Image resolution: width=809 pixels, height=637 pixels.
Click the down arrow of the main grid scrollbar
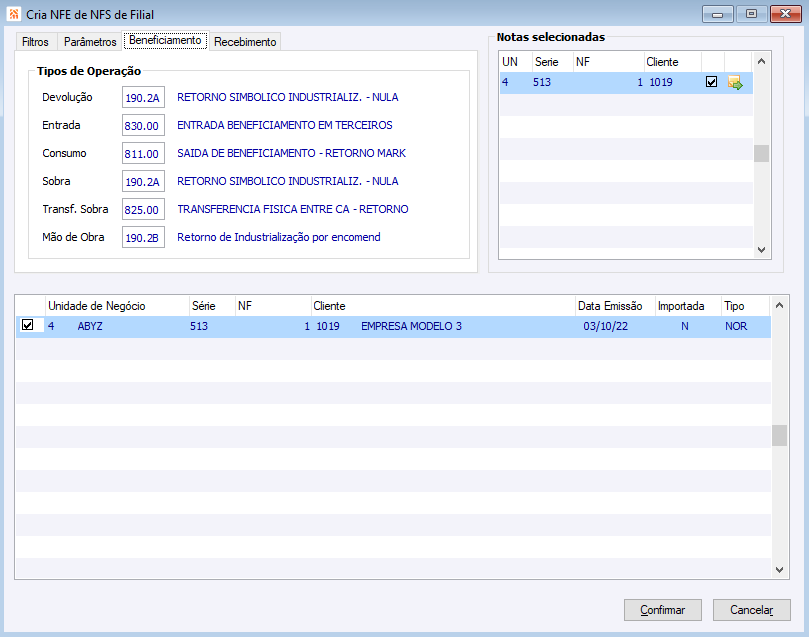pos(780,569)
